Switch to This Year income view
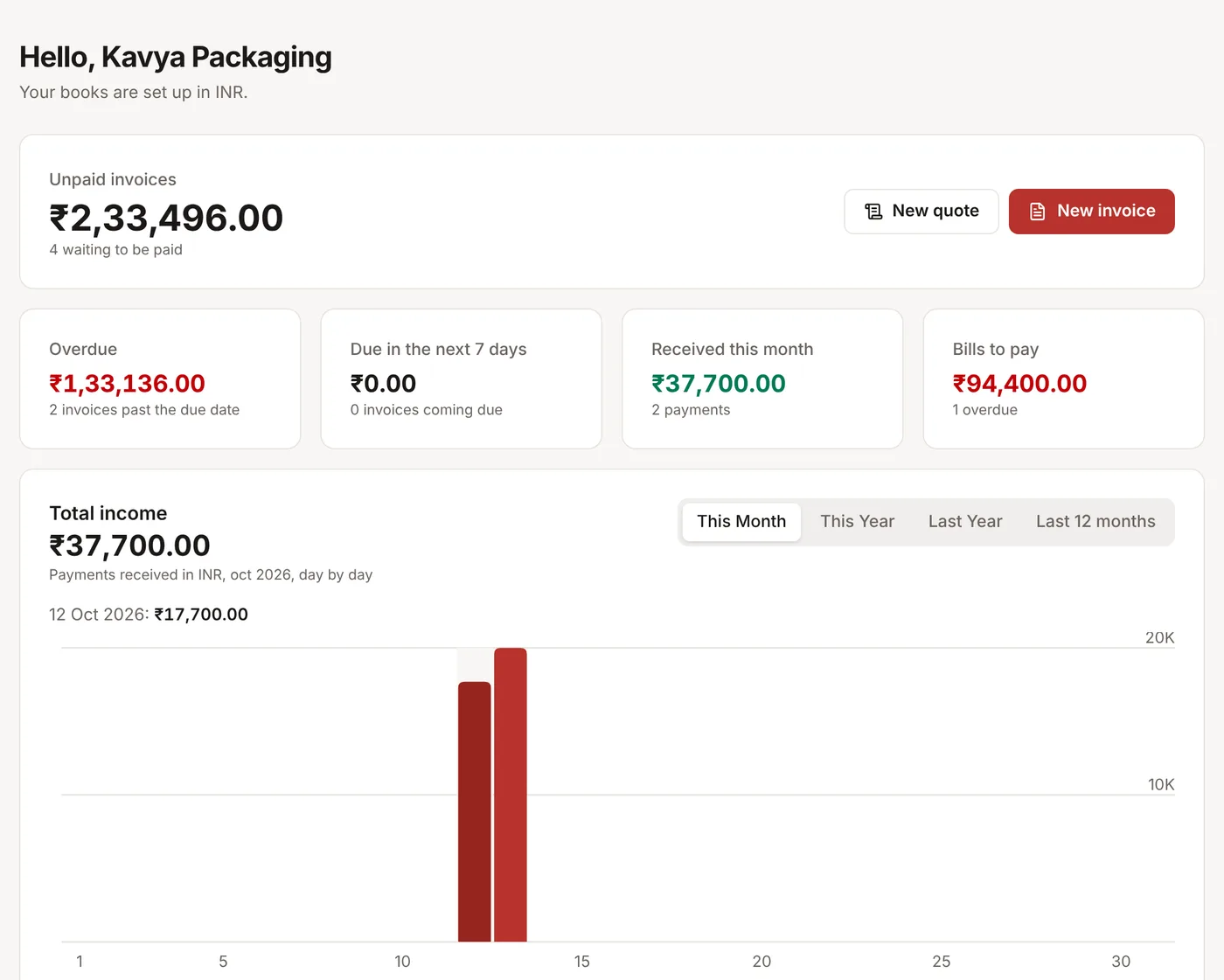1224x980 pixels. 857,522
